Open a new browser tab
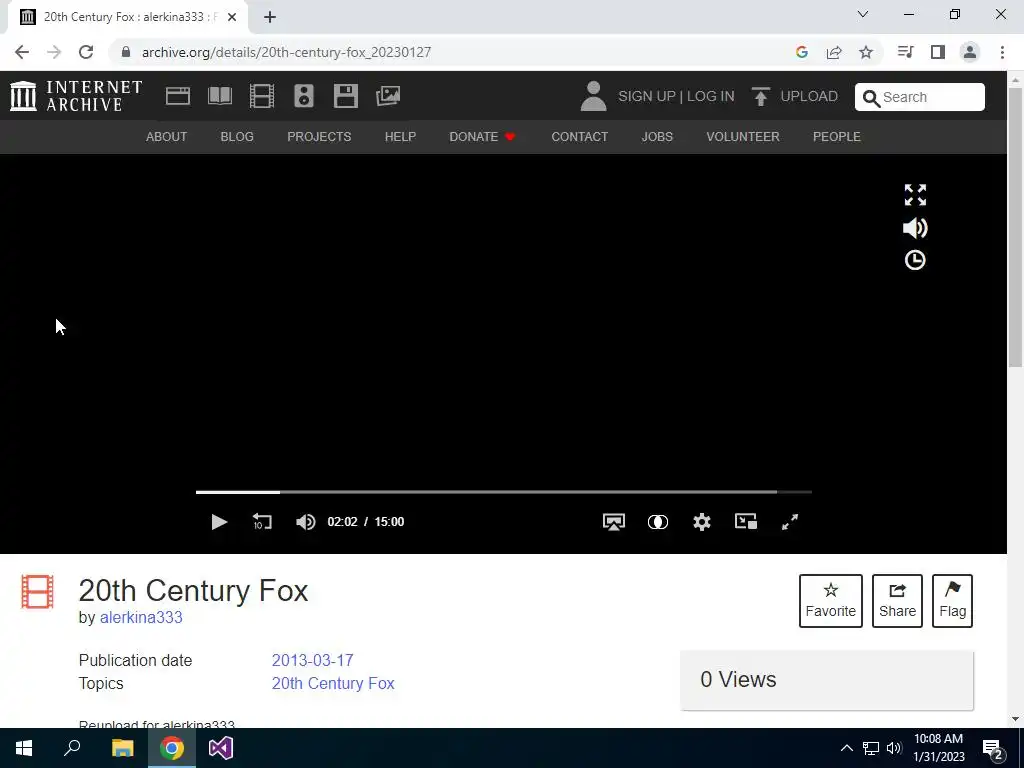The width and height of the screenshot is (1024, 768). 270,17
